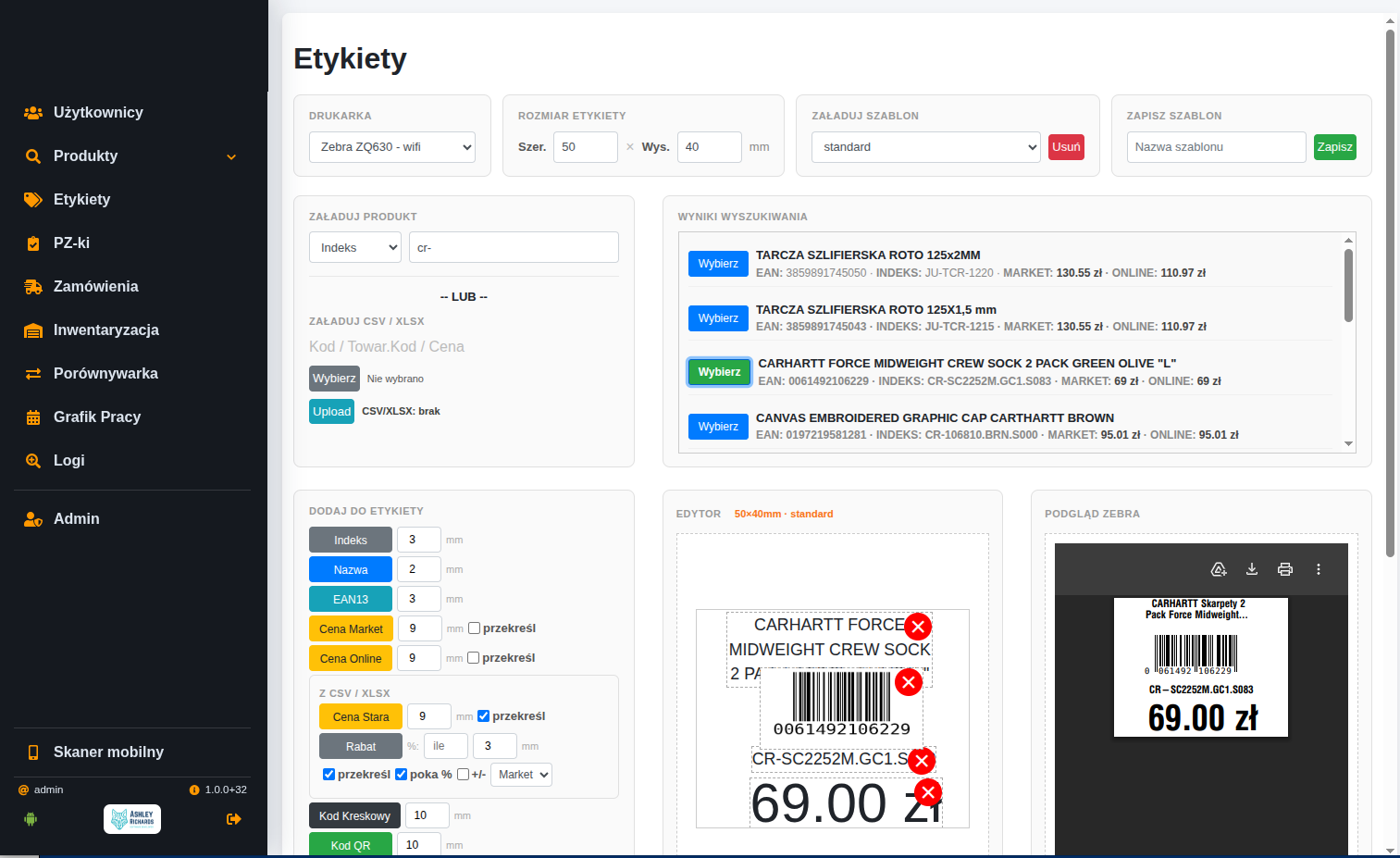Image resolution: width=1400 pixels, height=858 pixels.
Task: Delete the loaded template with Usuń
Action: coord(1066,147)
